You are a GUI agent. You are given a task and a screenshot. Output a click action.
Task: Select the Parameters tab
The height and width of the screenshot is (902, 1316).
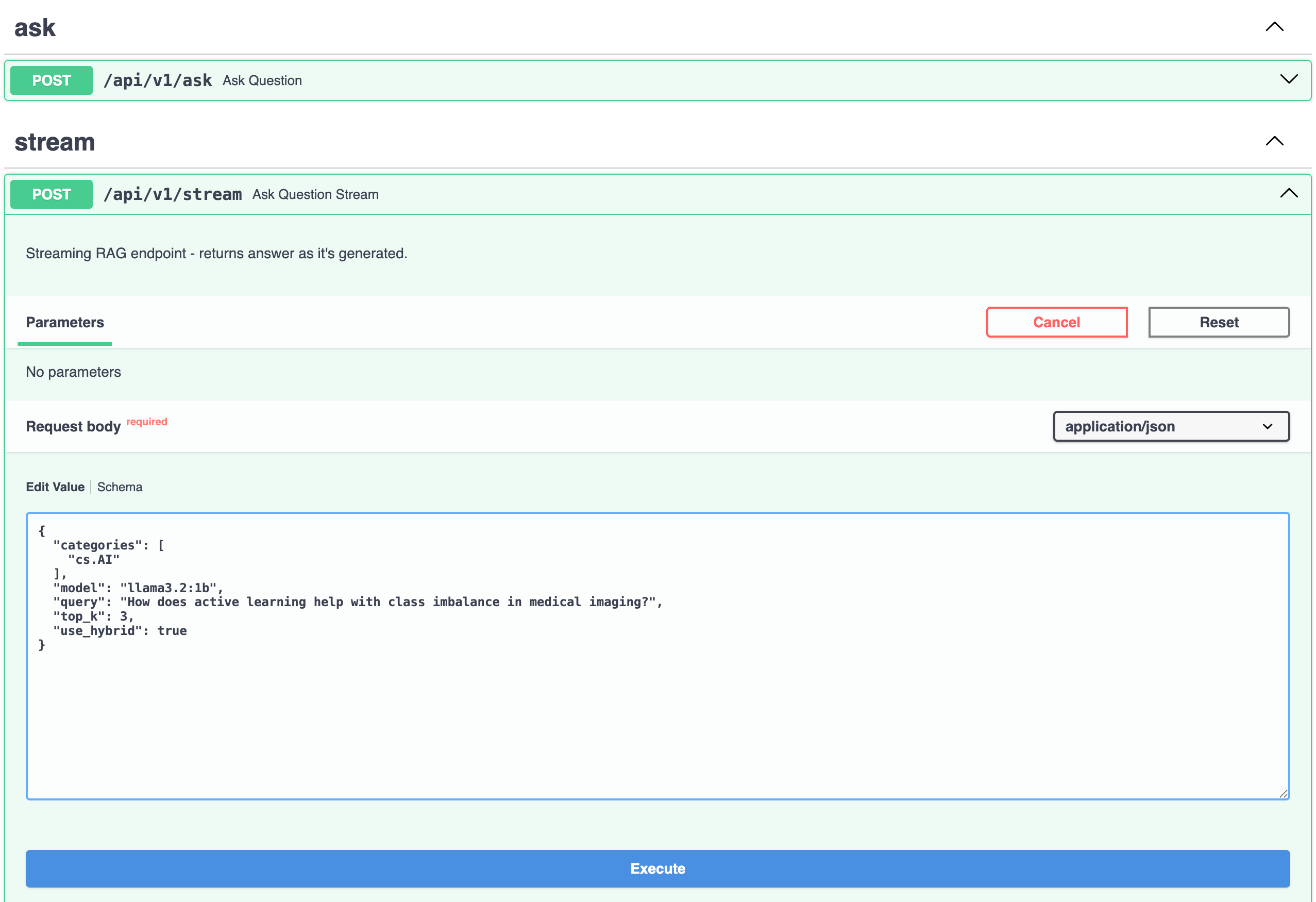(x=64, y=322)
